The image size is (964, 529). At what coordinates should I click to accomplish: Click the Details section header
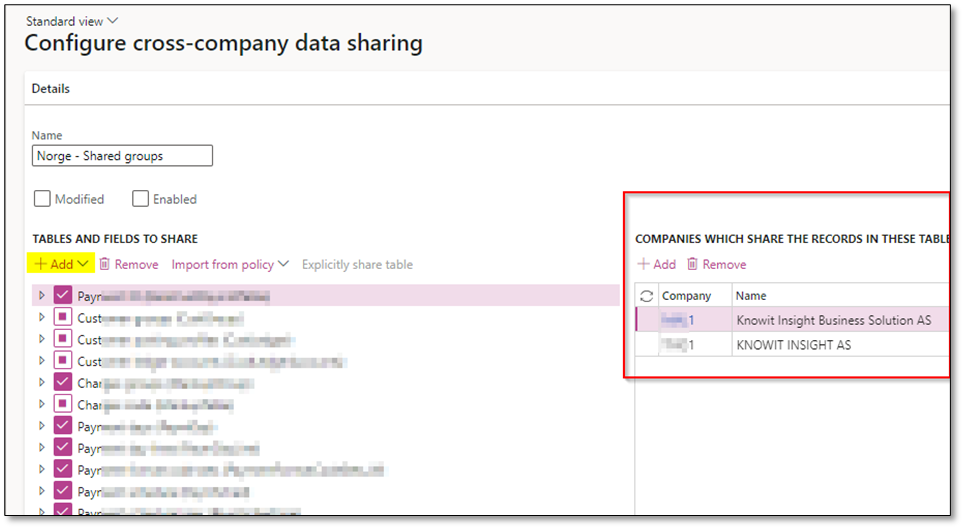pyautogui.click(x=51, y=88)
